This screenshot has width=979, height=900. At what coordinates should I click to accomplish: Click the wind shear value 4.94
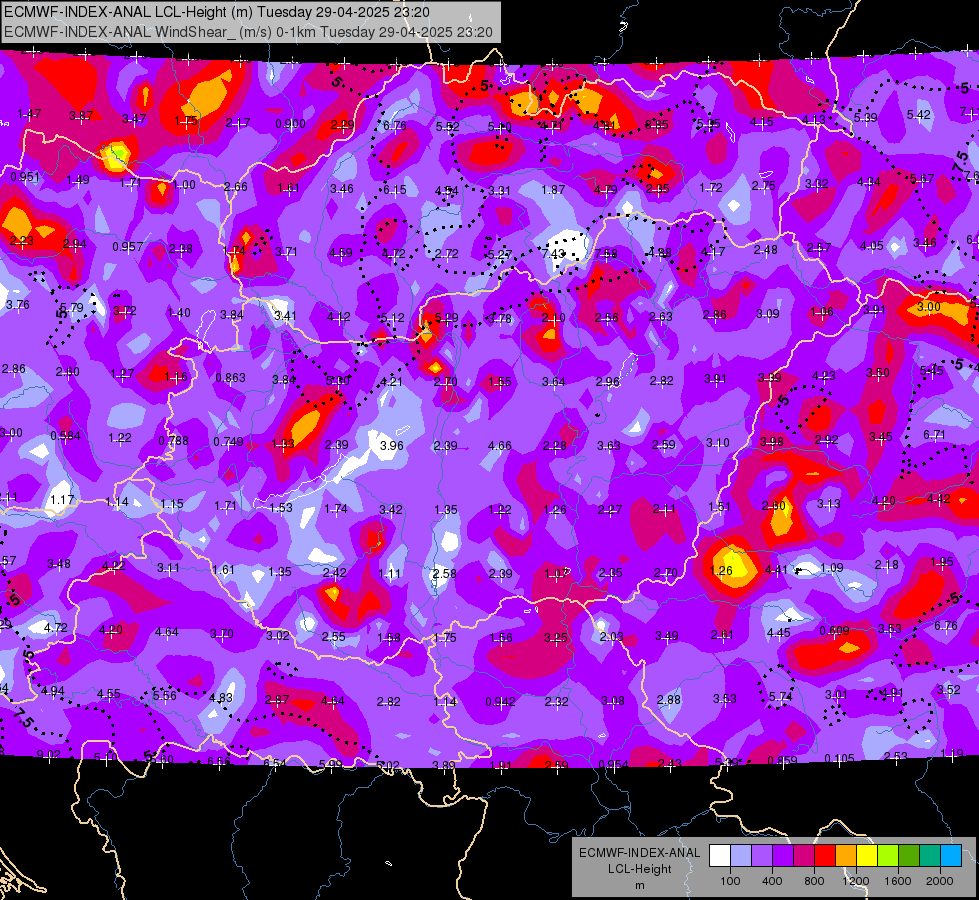[x=52, y=691]
